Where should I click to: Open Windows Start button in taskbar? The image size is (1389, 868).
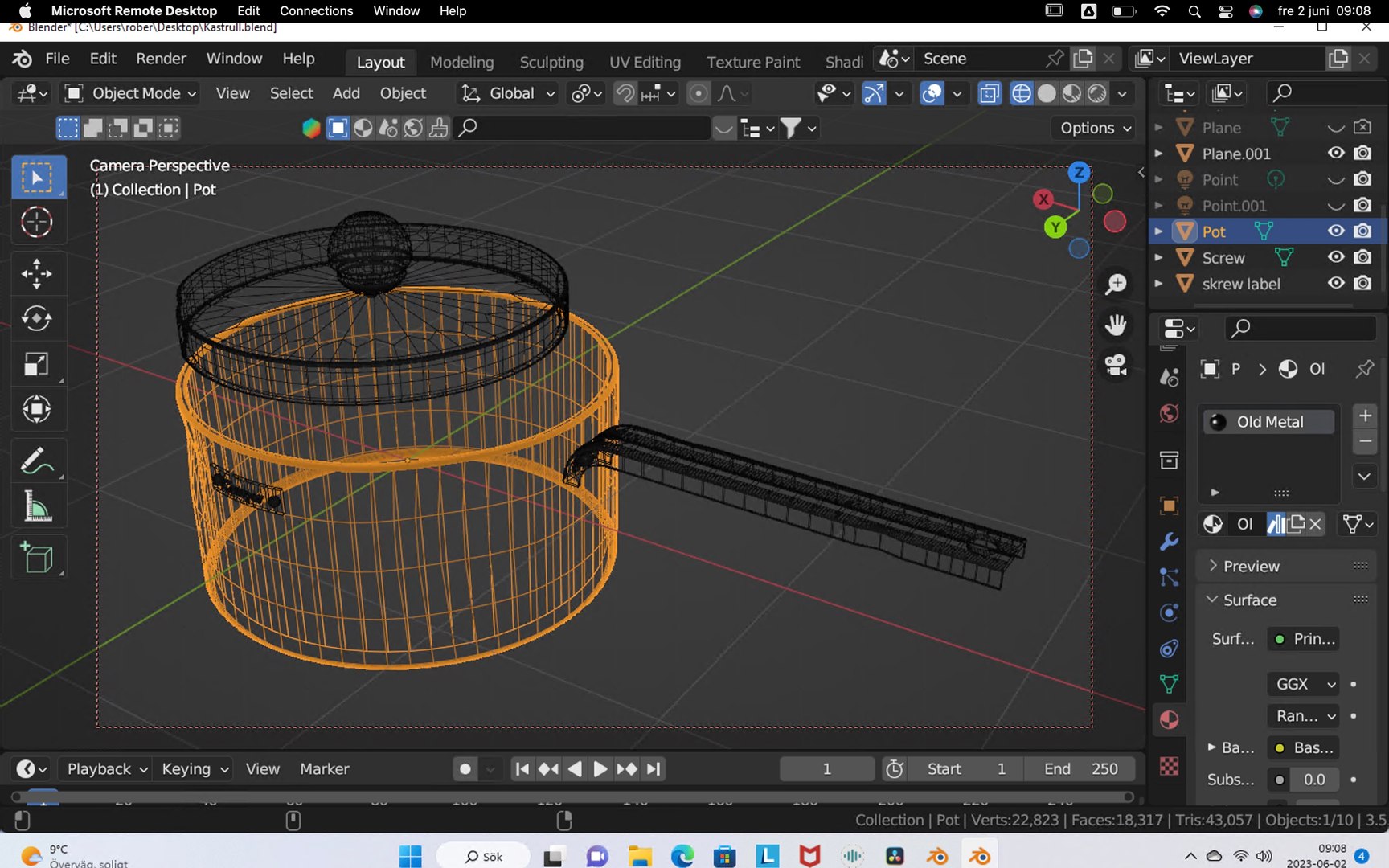pos(411,857)
